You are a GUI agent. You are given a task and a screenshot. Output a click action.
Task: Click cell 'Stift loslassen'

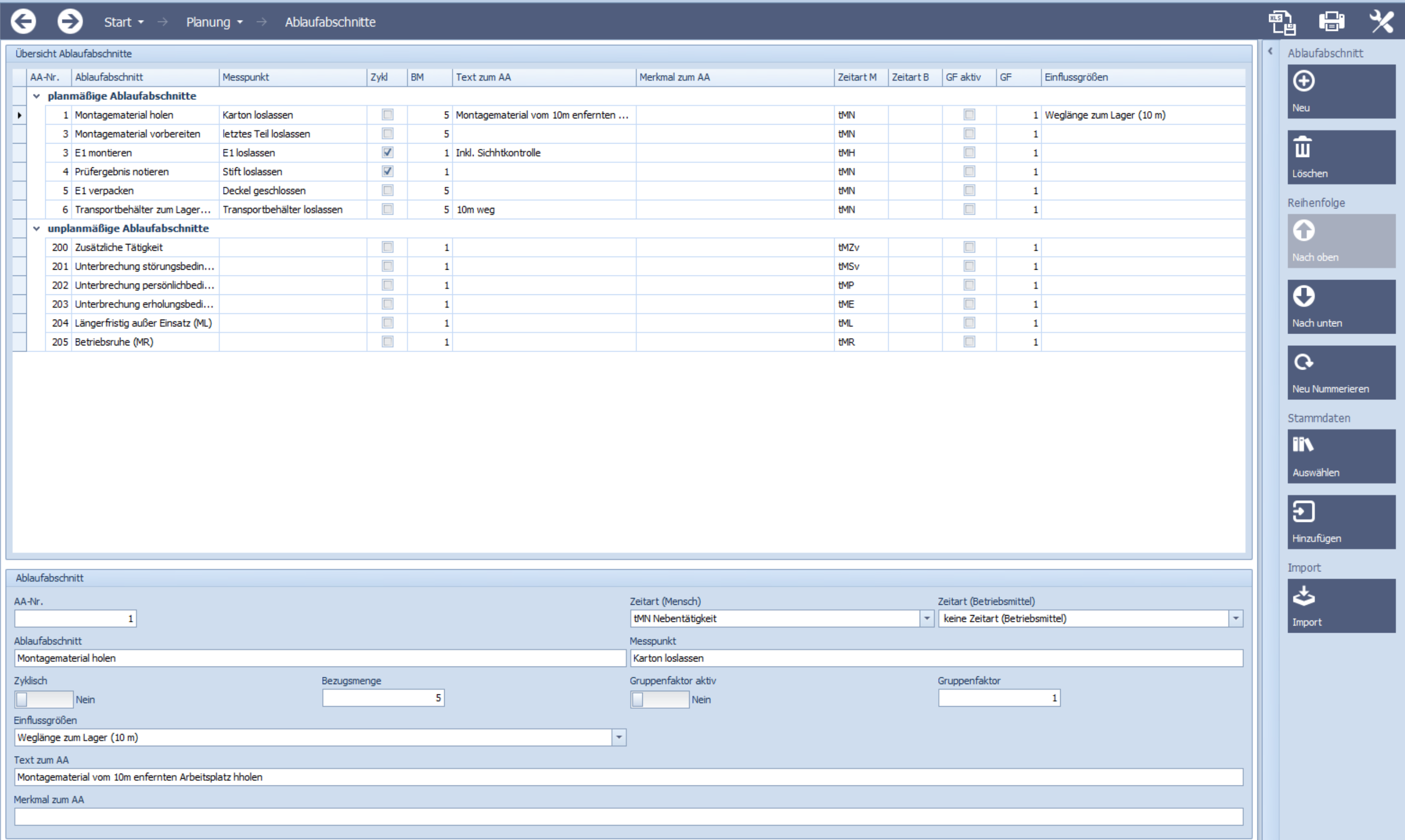(x=293, y=171)
